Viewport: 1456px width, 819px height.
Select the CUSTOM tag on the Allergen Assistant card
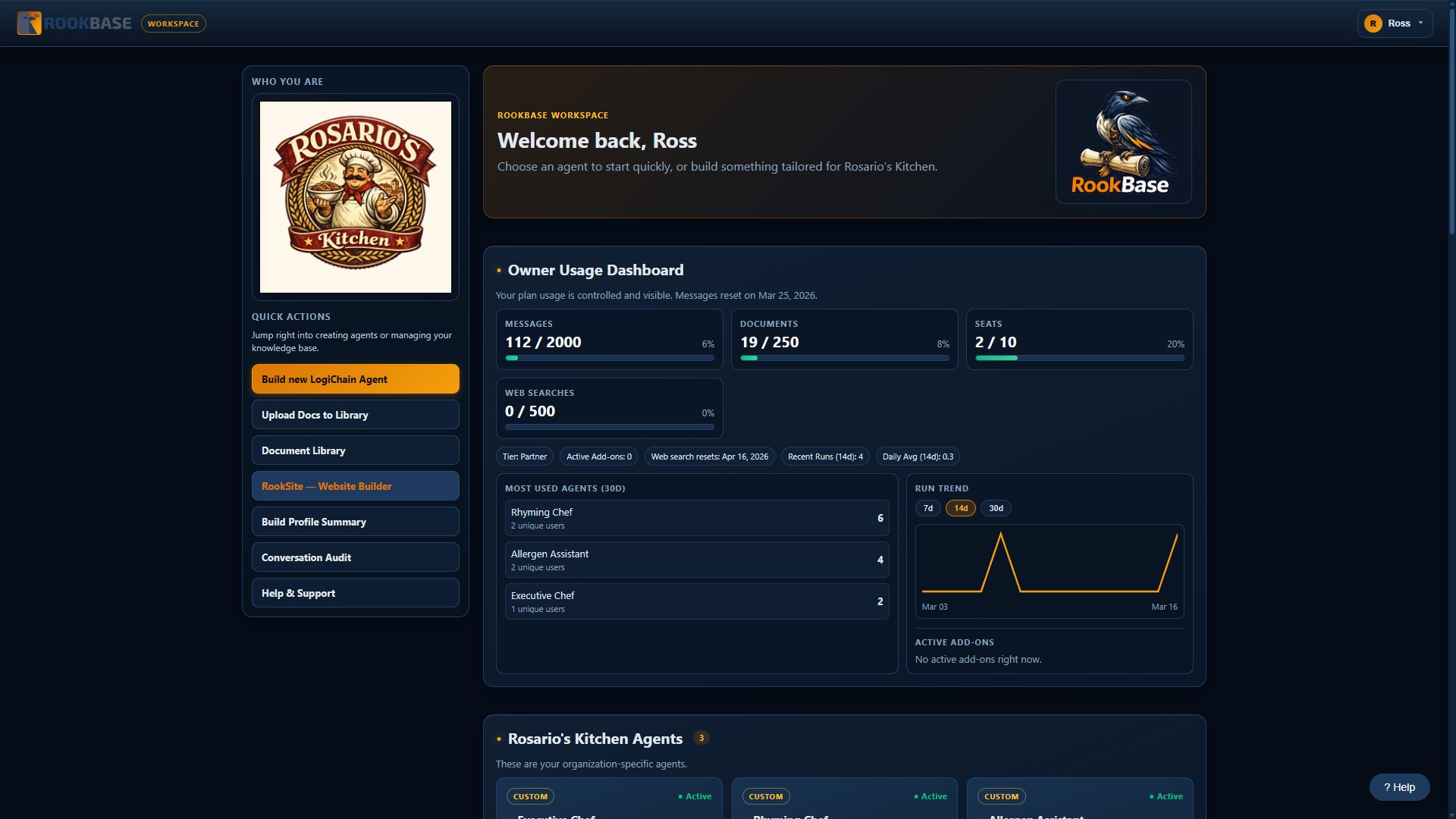[1001, 796]
